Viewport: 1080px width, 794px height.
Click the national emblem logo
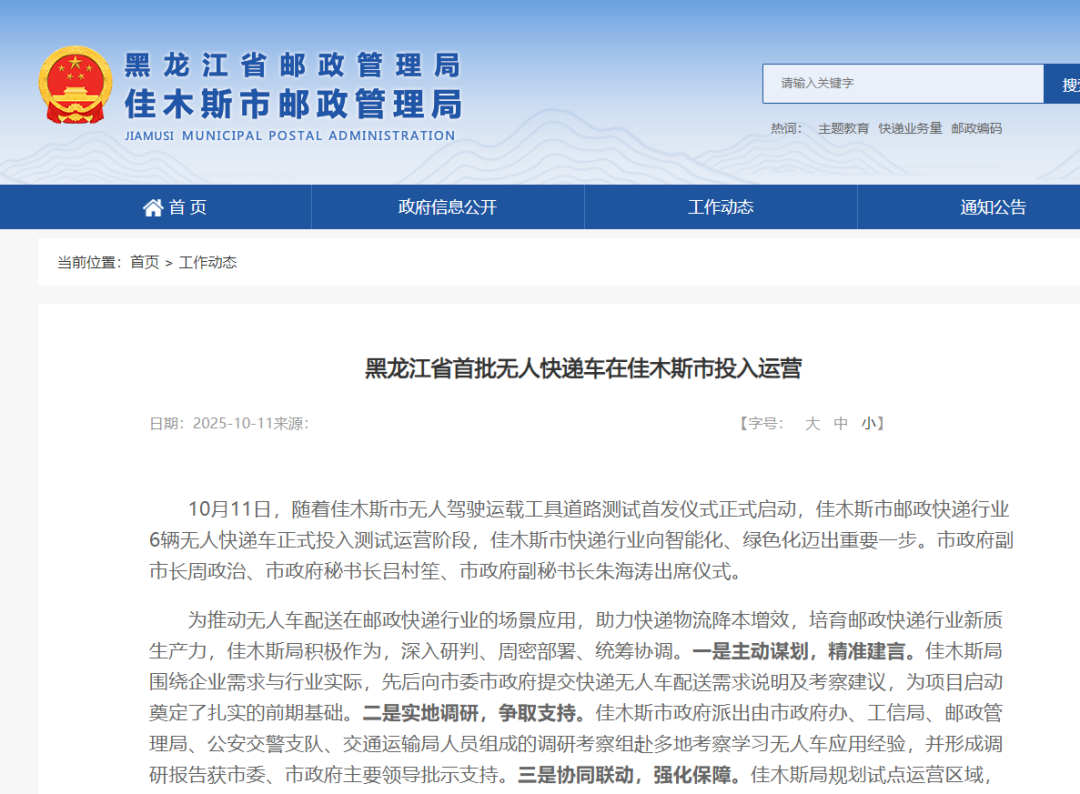click(76, 85)
